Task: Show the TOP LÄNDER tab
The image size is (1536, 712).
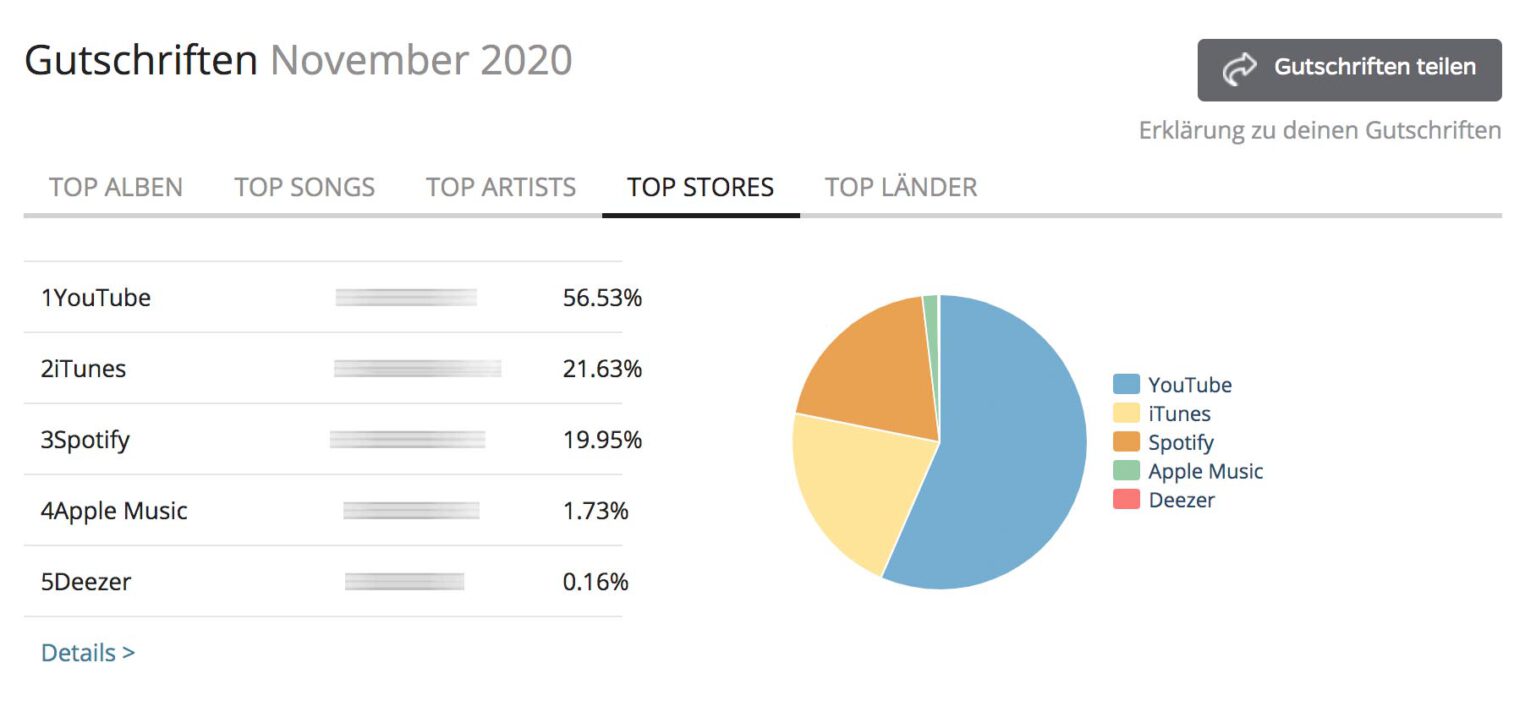Action: 900,187
